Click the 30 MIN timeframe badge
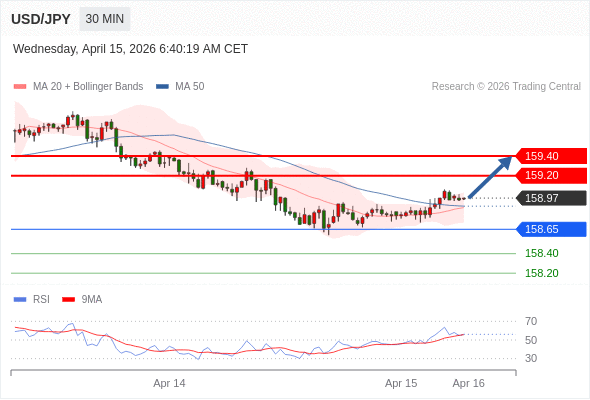The height and width of the screenshot is (400, 590). pos(105,19)
